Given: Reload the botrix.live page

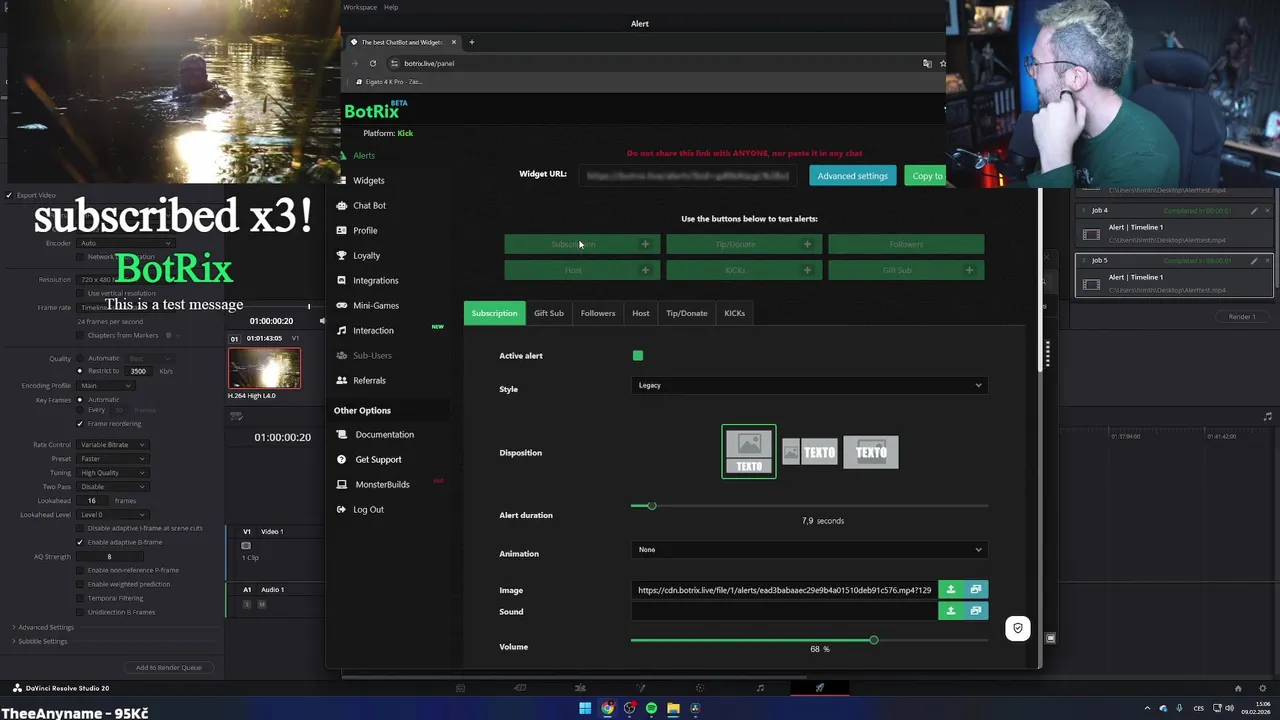Looking at the screenshot, I should click(373, 63).
